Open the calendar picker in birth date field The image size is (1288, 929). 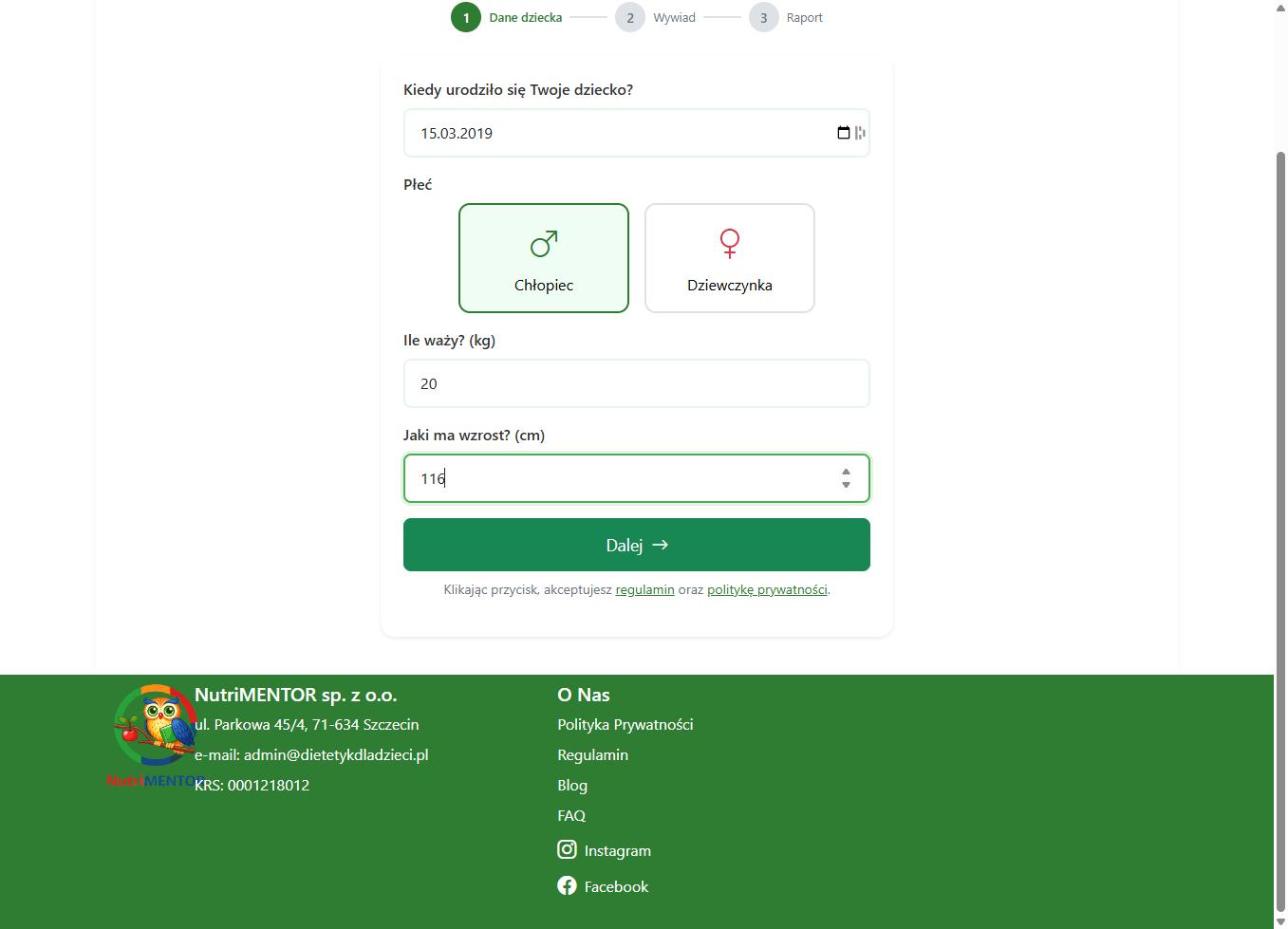[x=843, y=133]
